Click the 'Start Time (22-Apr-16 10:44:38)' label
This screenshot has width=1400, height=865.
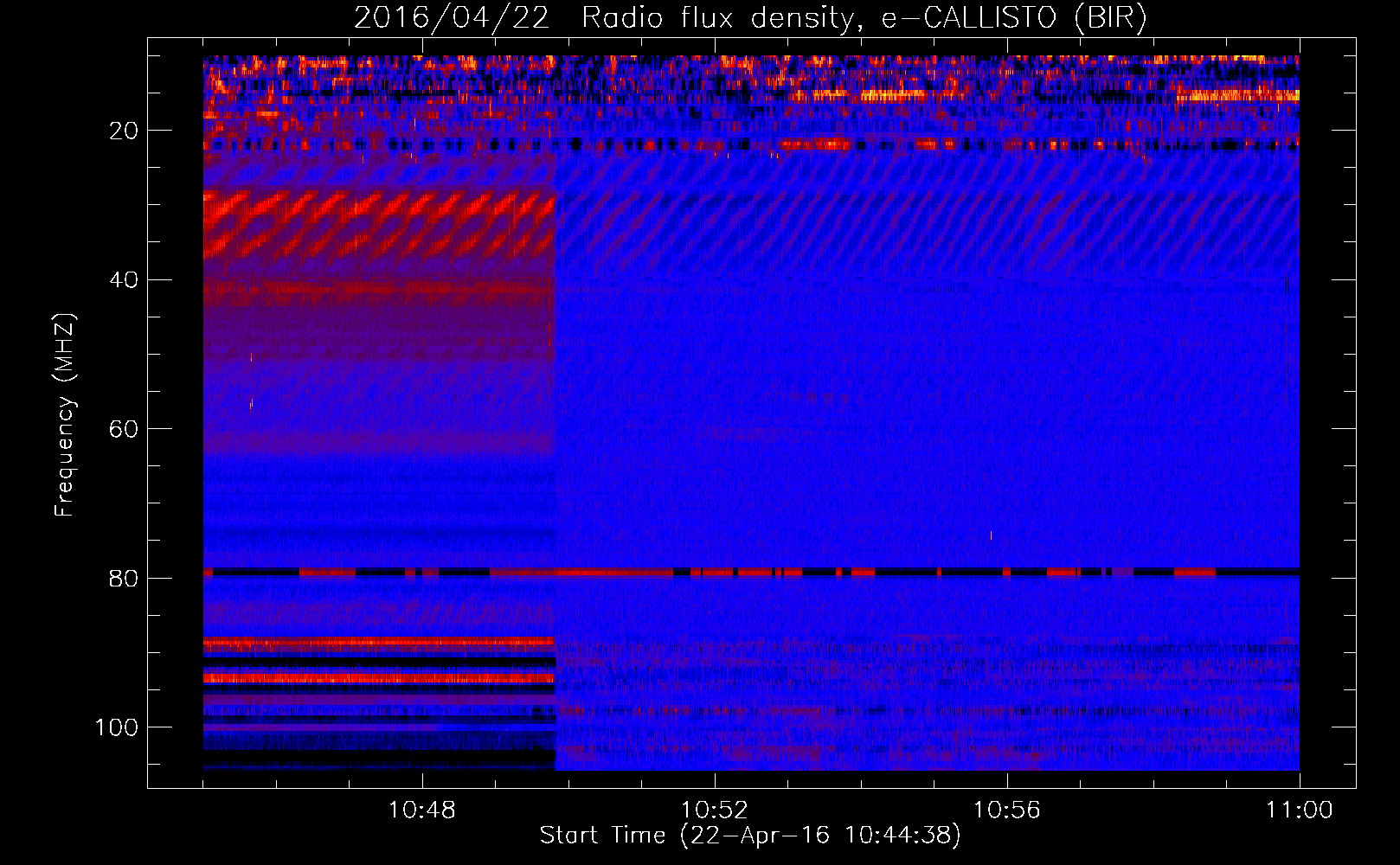point(750,836)
